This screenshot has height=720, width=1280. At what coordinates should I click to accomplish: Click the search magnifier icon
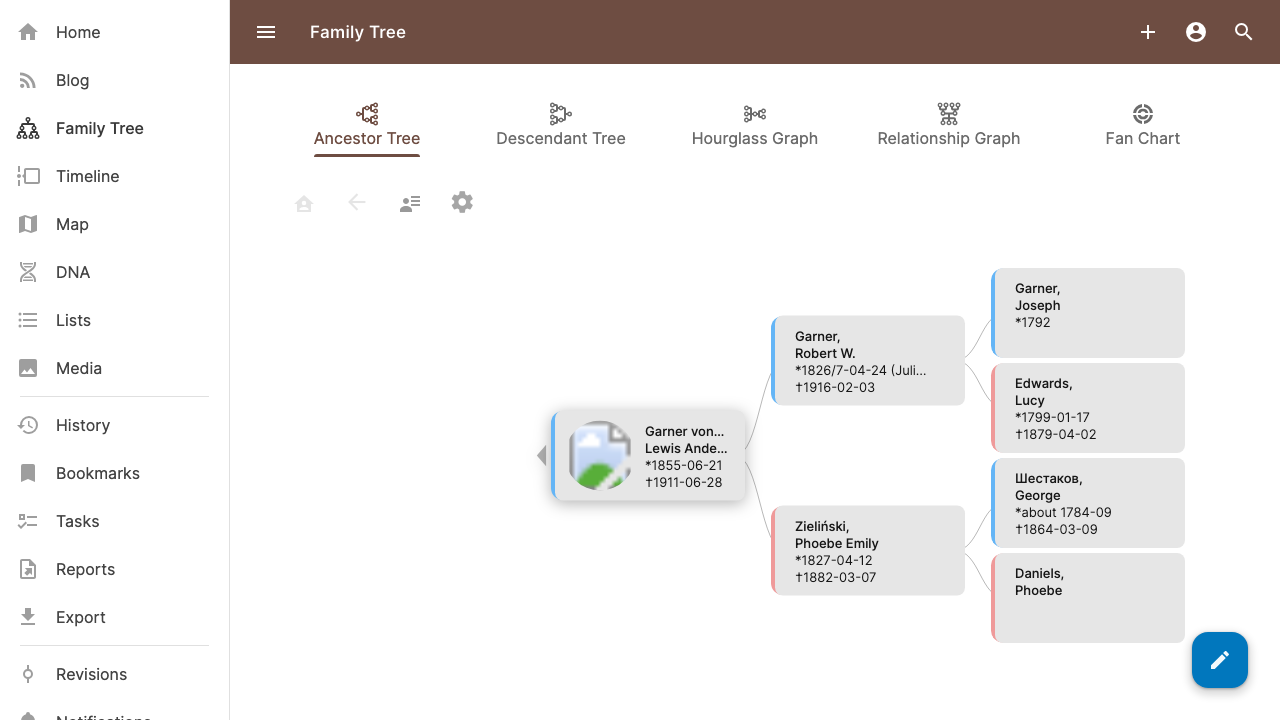1244,32
